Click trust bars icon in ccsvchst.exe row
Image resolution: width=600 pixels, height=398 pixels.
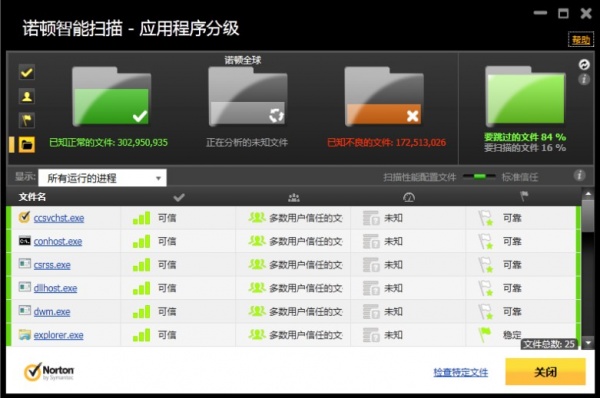(141, 218)
